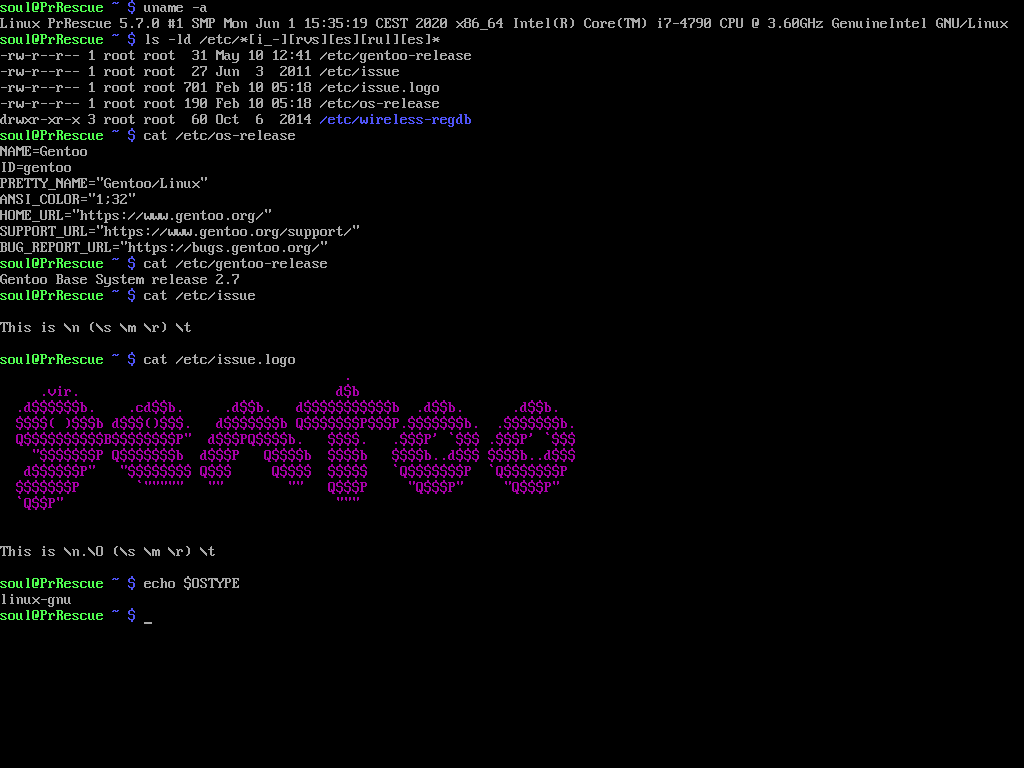Click the '/etc/issue' path dated Jun 3 2011

pyautogui.click(x=359, y=72)
